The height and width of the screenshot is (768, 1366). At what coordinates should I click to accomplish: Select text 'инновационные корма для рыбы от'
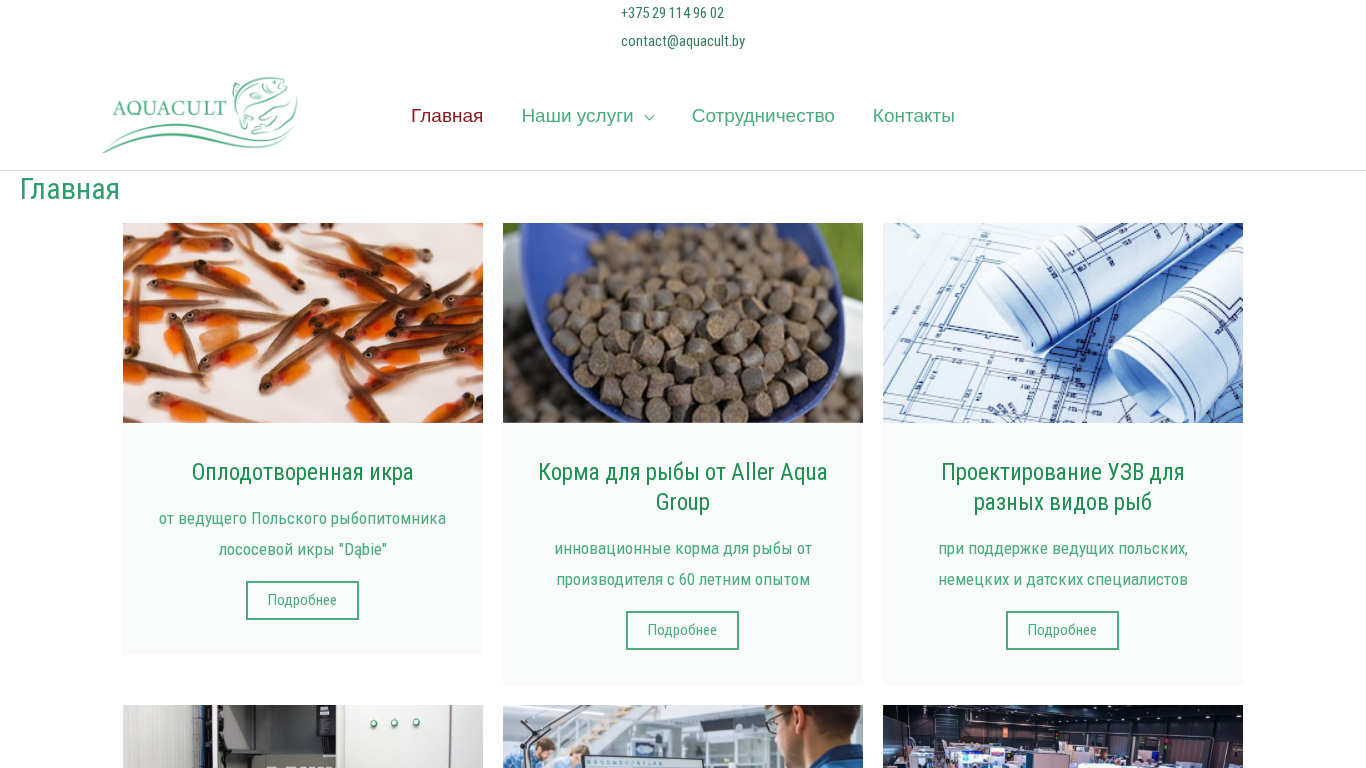(683, 549)
